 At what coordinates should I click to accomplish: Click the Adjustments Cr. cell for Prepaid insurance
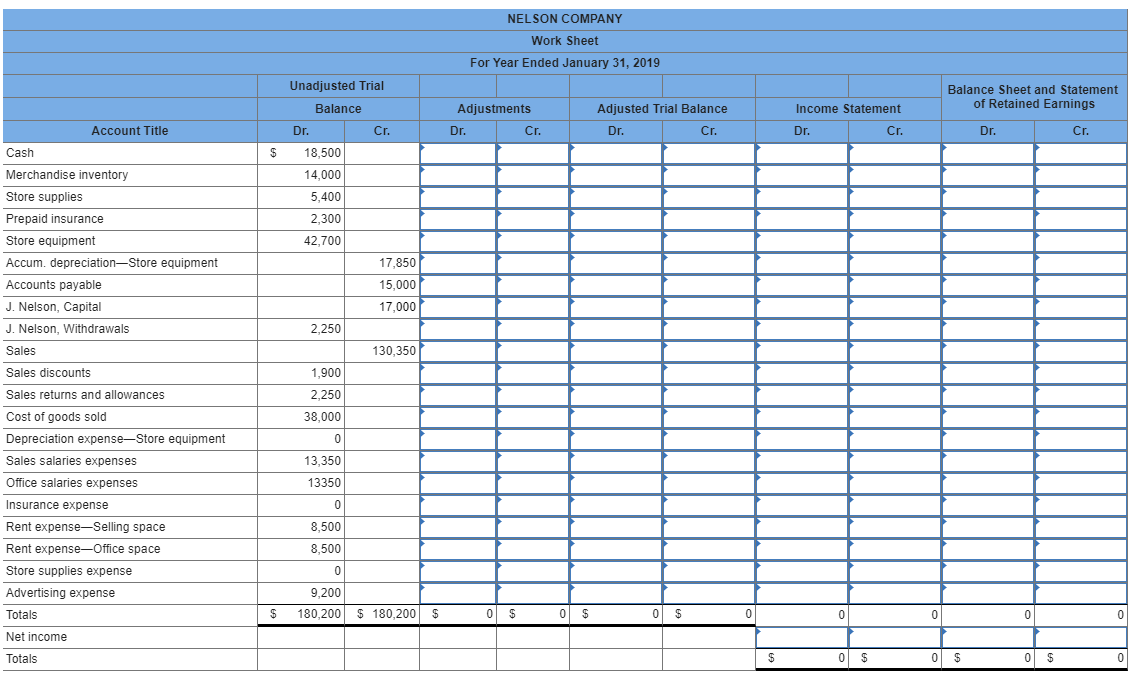pyautogui.click(x=531, y=219)
